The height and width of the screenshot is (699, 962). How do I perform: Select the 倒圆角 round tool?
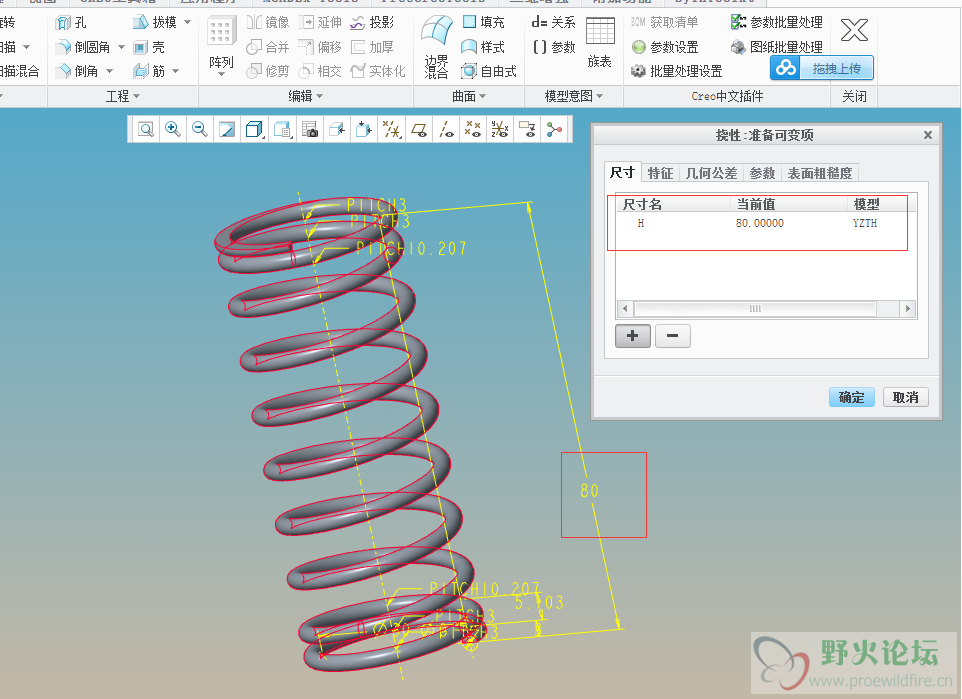point(83,47)
